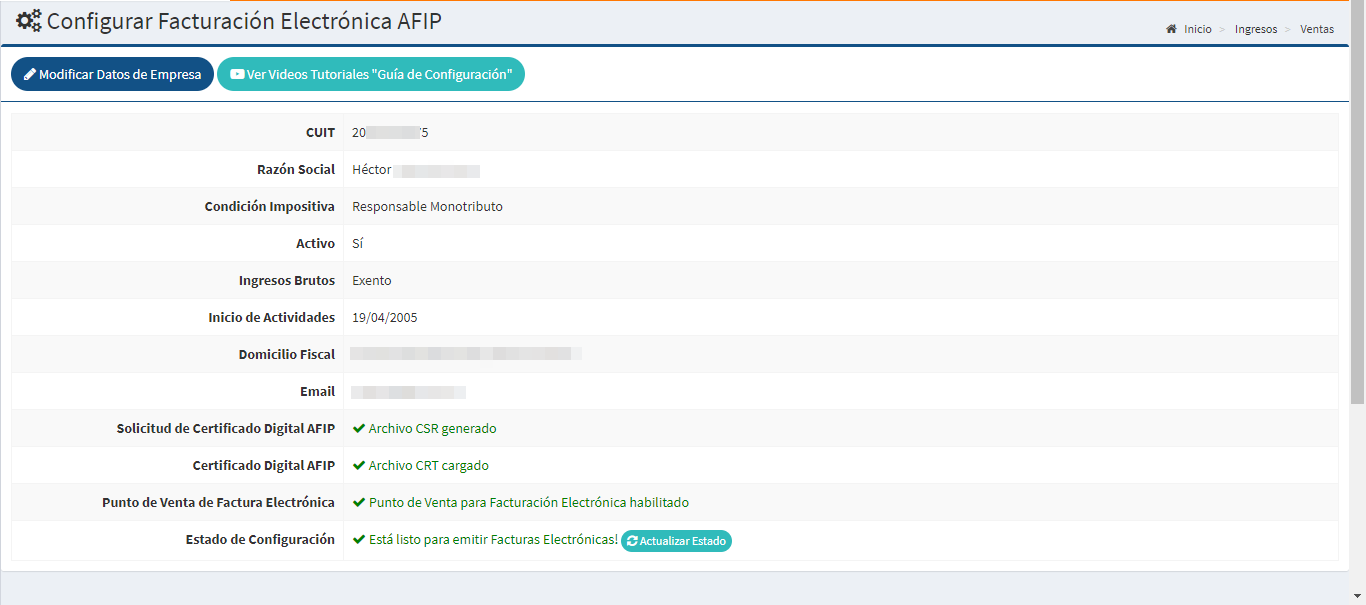1366x605 pixels.
Task: Click Email label
Action: coord(319,391)
